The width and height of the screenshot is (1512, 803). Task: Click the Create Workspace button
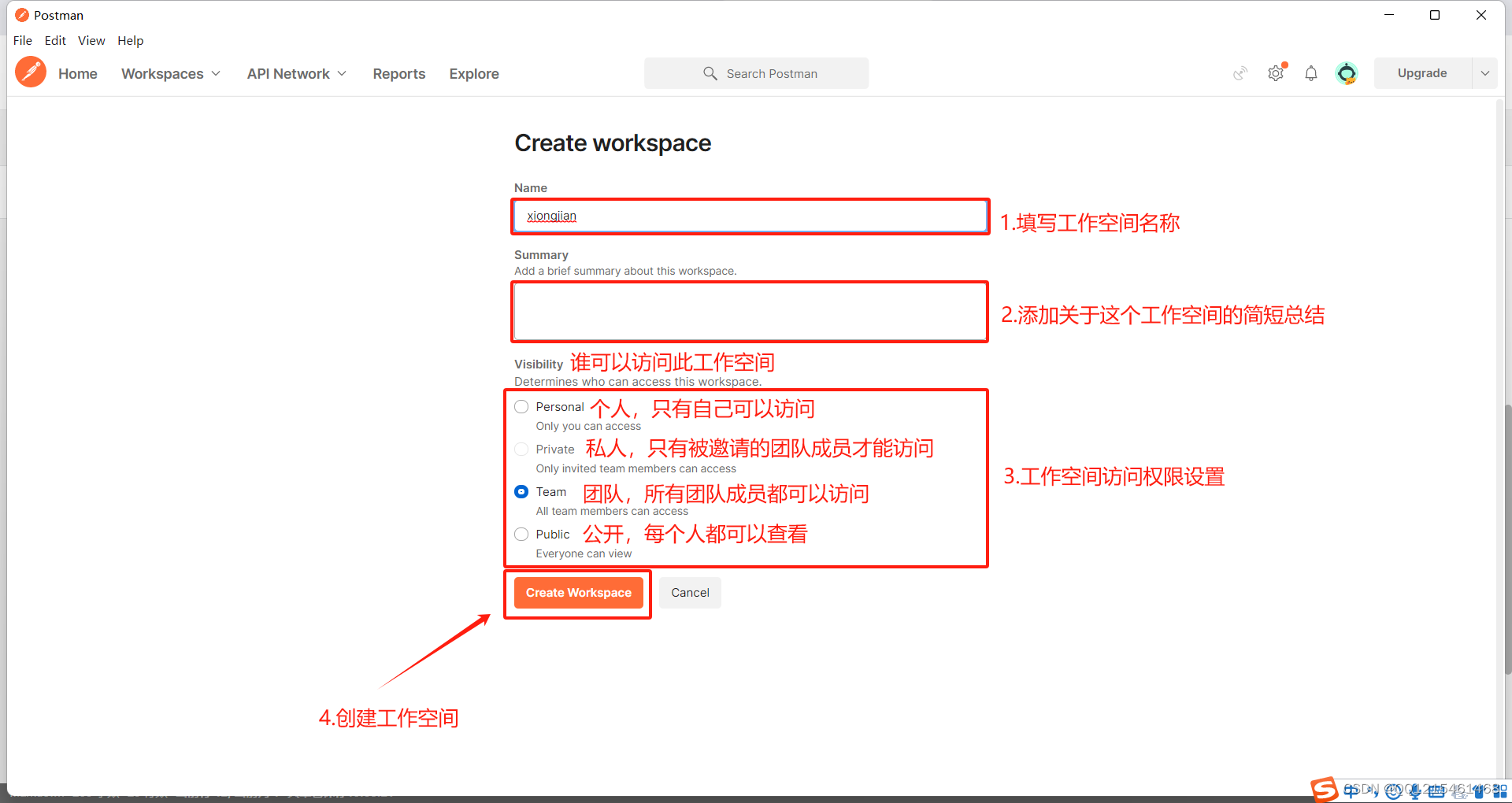[579, 593]
